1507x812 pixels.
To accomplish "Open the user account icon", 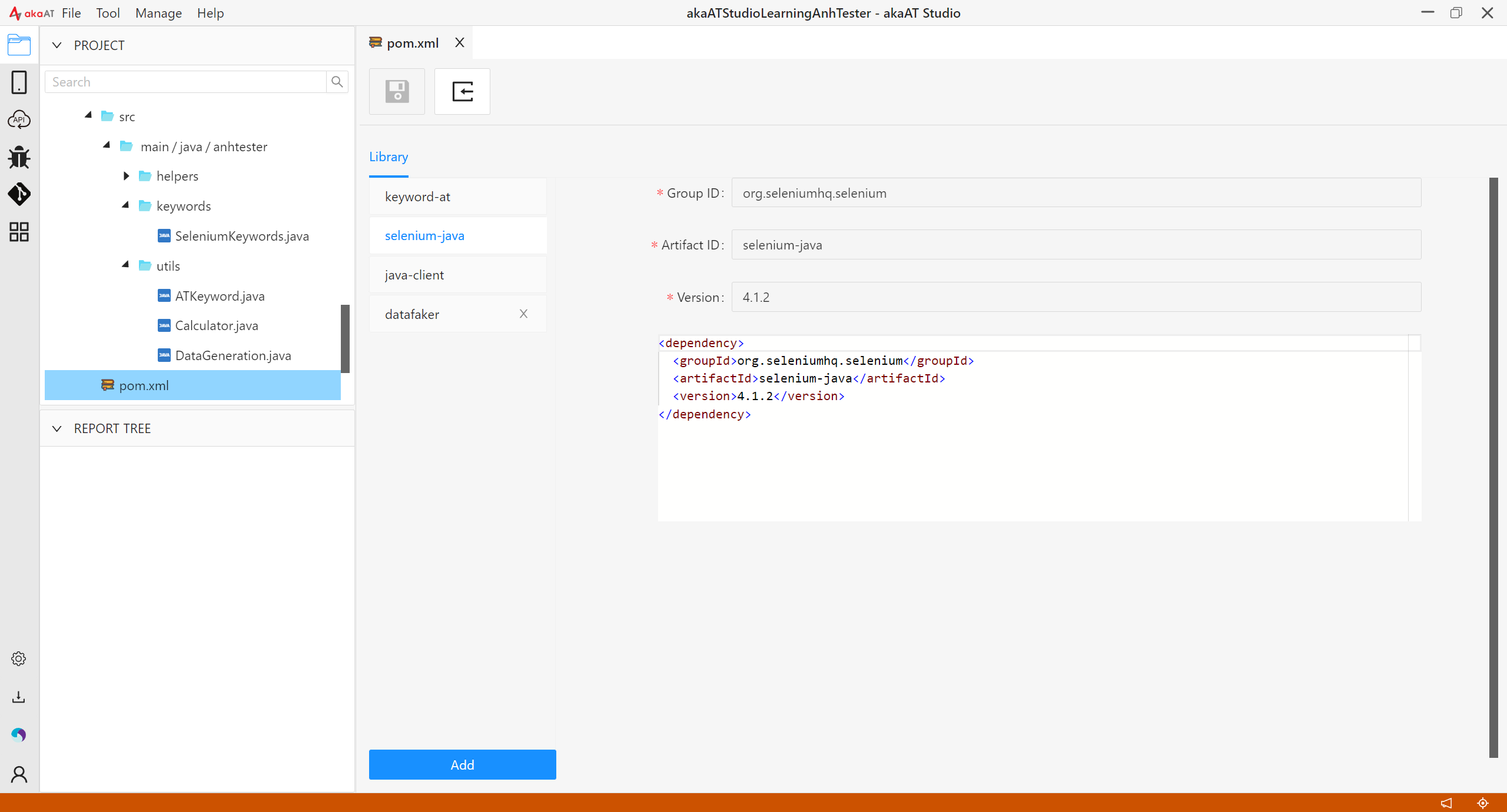I will 19,774.
